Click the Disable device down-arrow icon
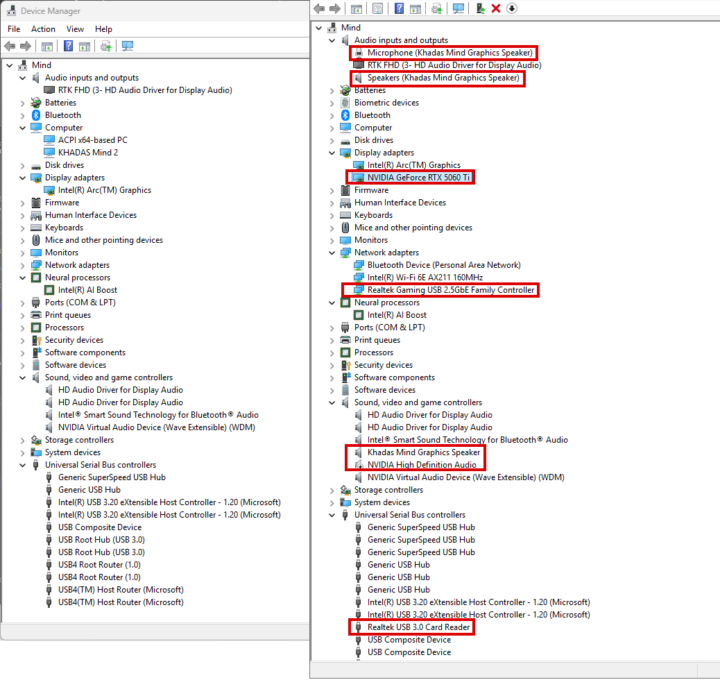This screenshot has width=720, height=680. pyautogui.click(x=512, y=8)
